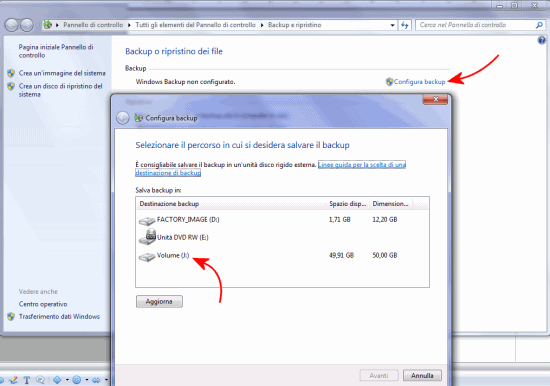
Task: Expand arrow after Tutti gli elementi breadcrumb
Action: [x=262, y=25]
